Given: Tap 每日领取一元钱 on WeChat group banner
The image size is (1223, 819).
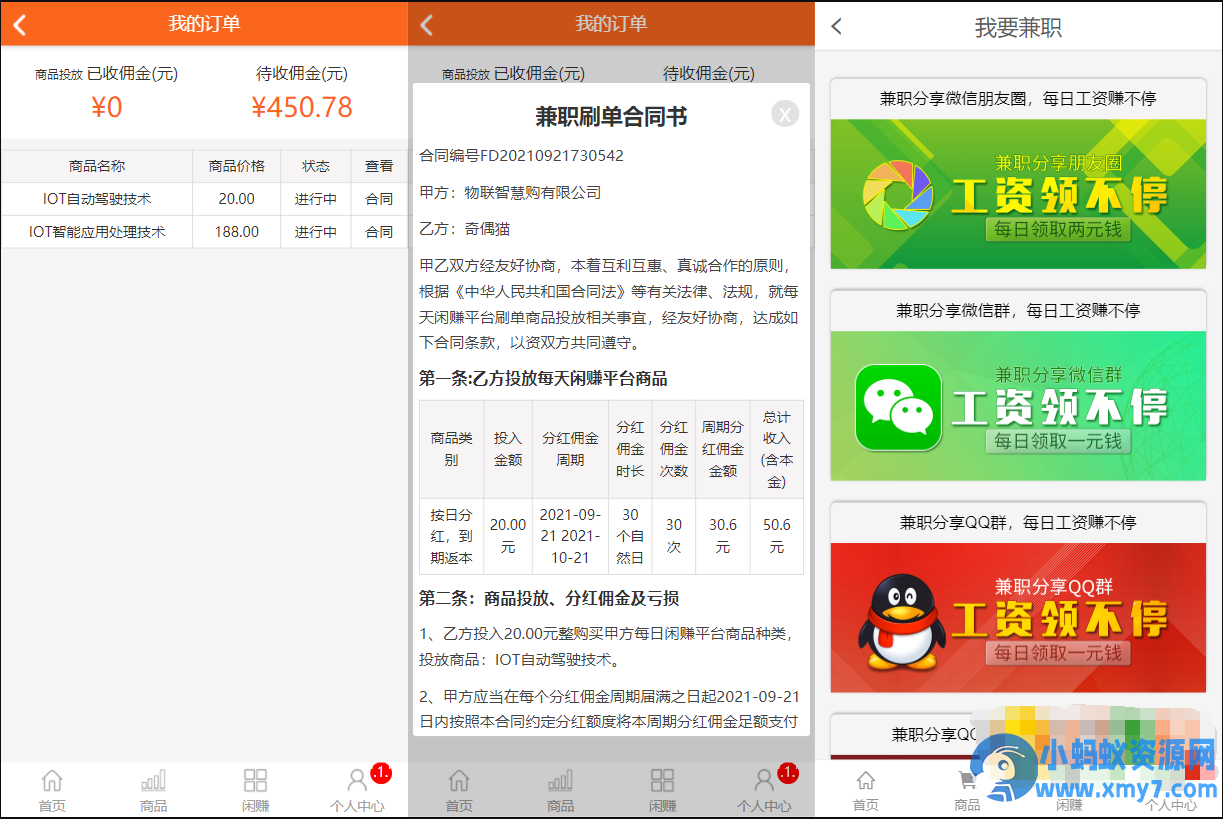Looking at the screenshot, I should 1057,441.
